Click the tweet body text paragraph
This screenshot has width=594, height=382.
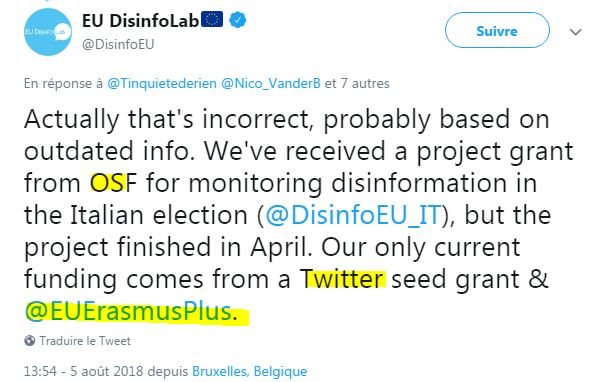[x=298, y=215]
